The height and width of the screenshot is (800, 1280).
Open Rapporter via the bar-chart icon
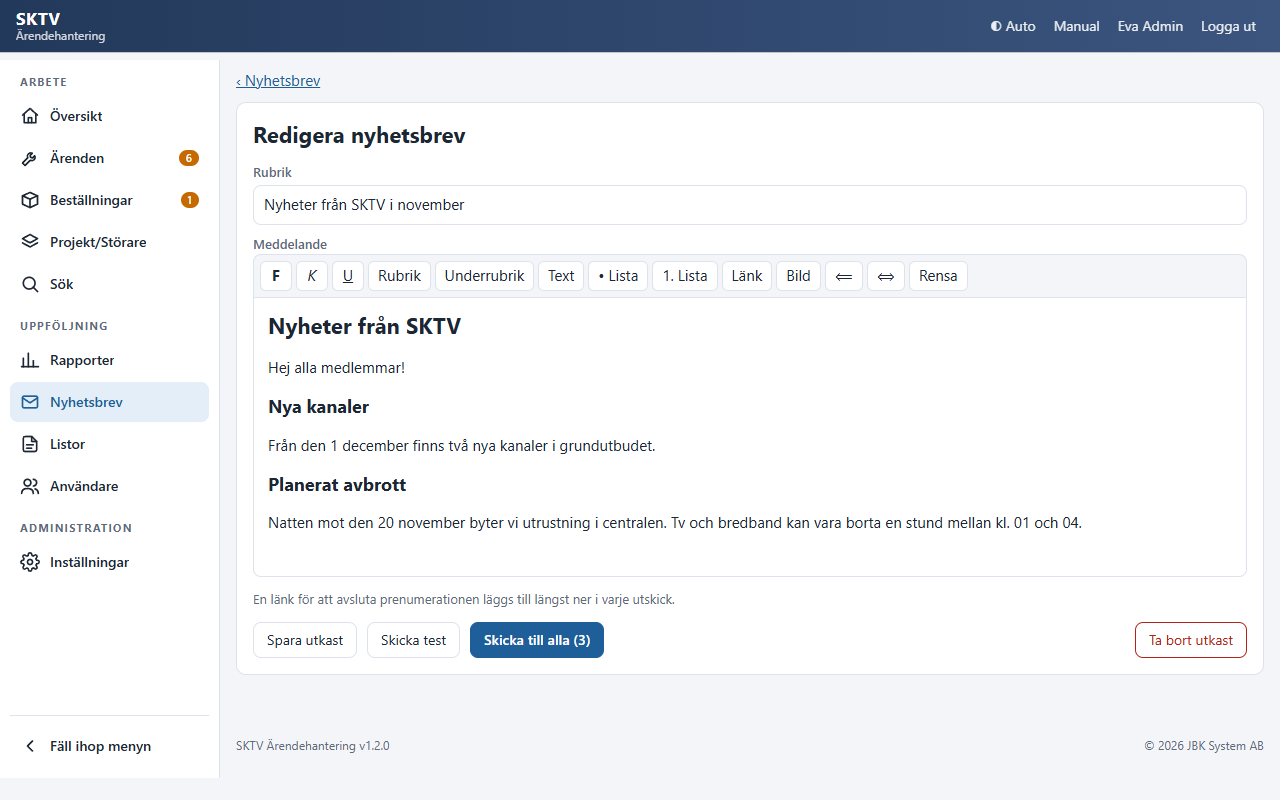(30, 360)
